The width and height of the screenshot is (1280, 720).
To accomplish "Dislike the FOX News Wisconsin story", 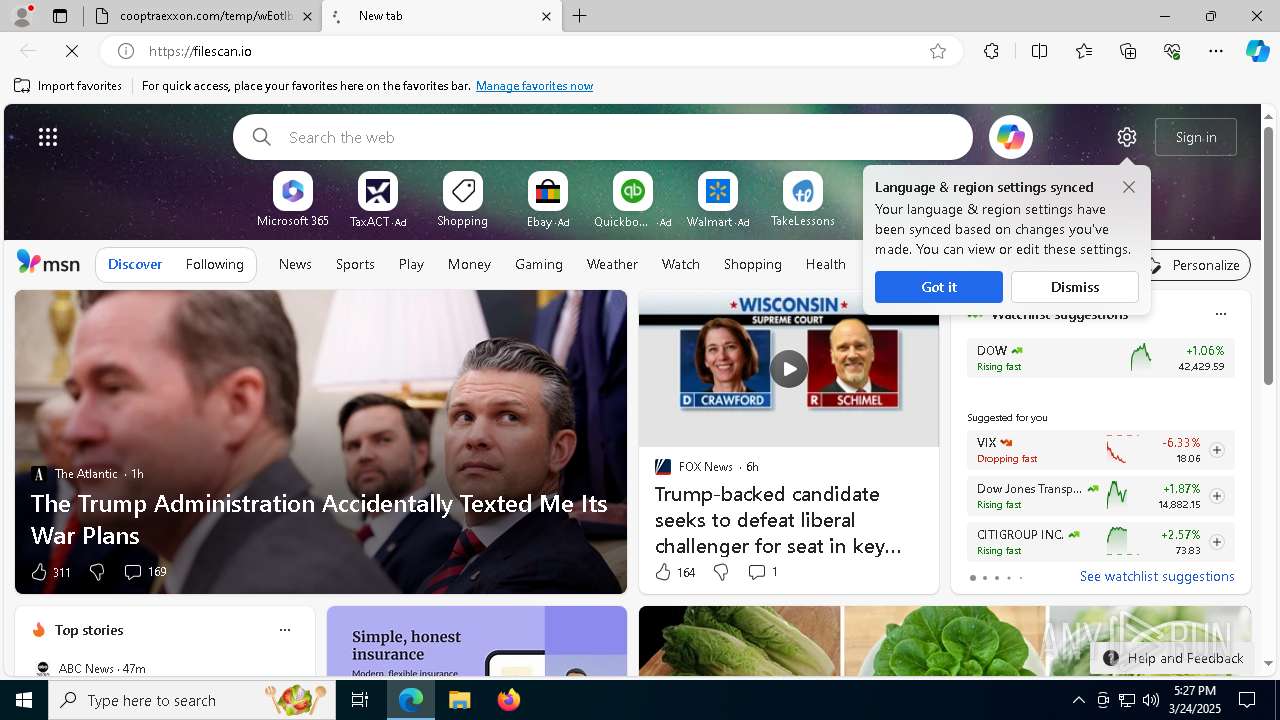I will 721,572.
